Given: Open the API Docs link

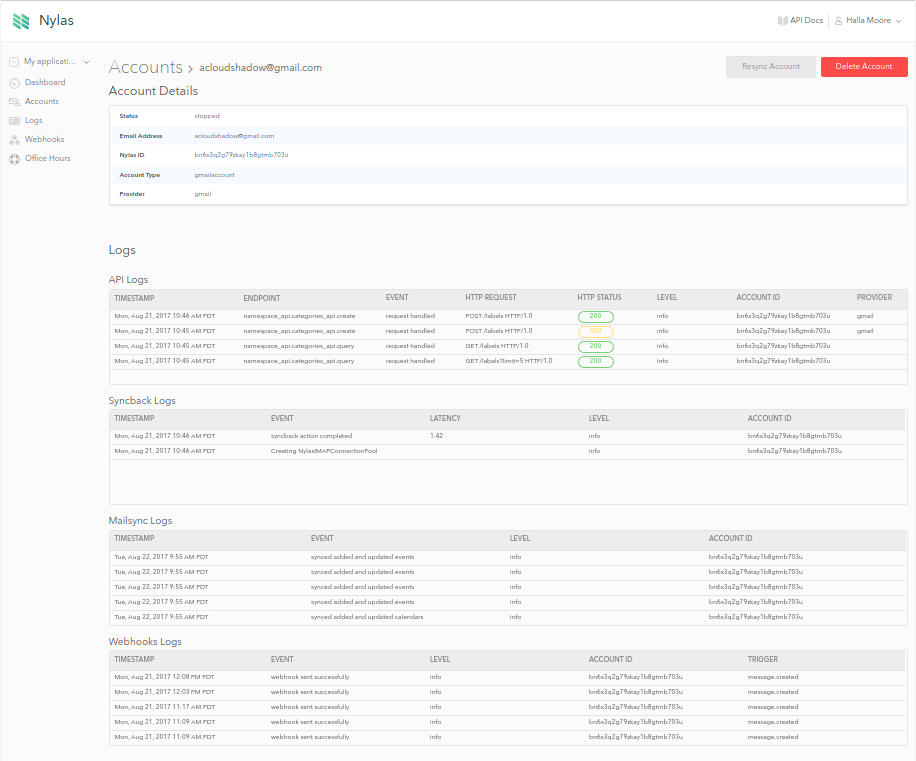Looking at the screenshot, I should [806, 20].
